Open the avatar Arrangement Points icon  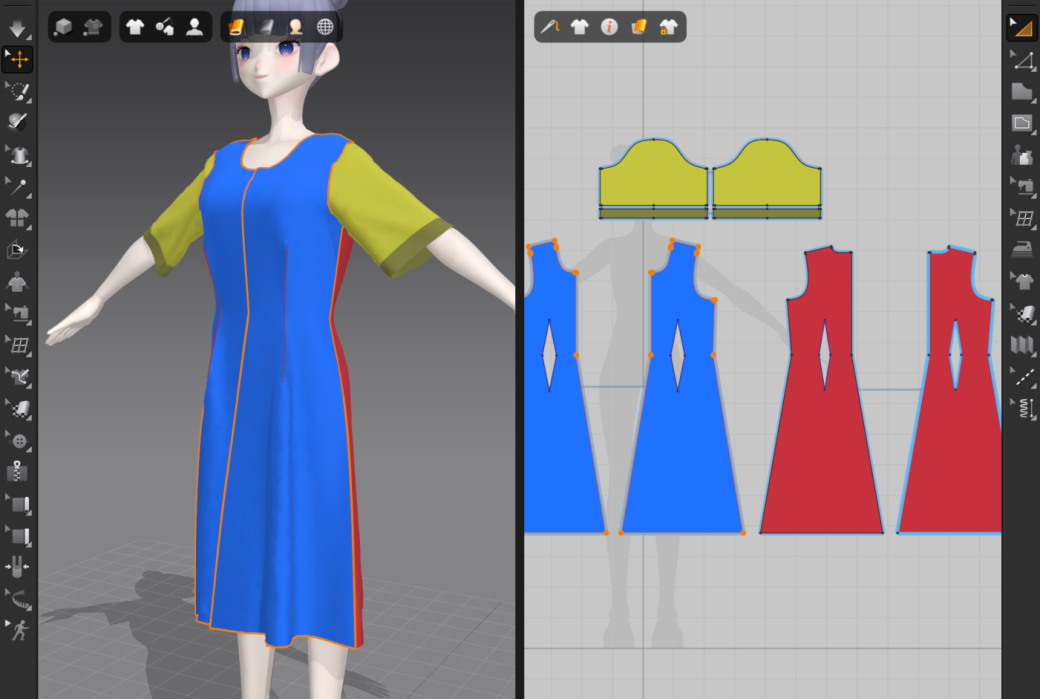(17, 282)
